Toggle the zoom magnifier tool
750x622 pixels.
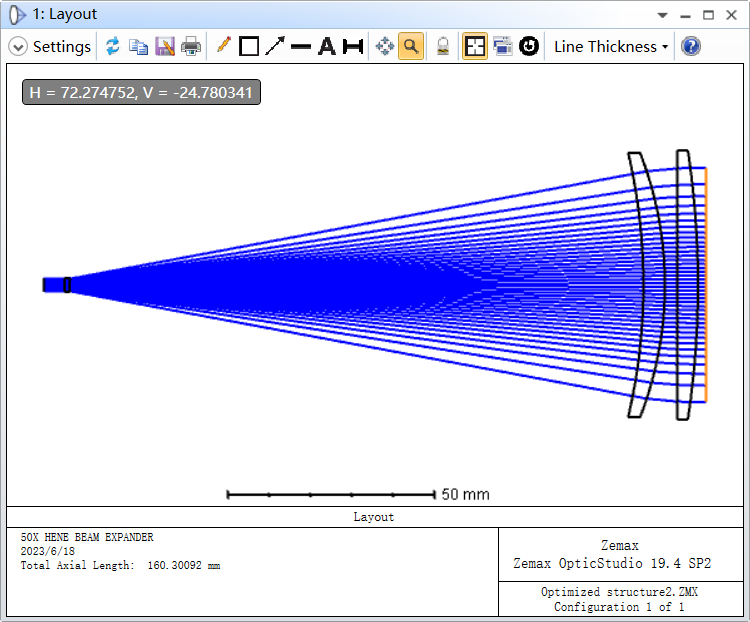[411, 46]
